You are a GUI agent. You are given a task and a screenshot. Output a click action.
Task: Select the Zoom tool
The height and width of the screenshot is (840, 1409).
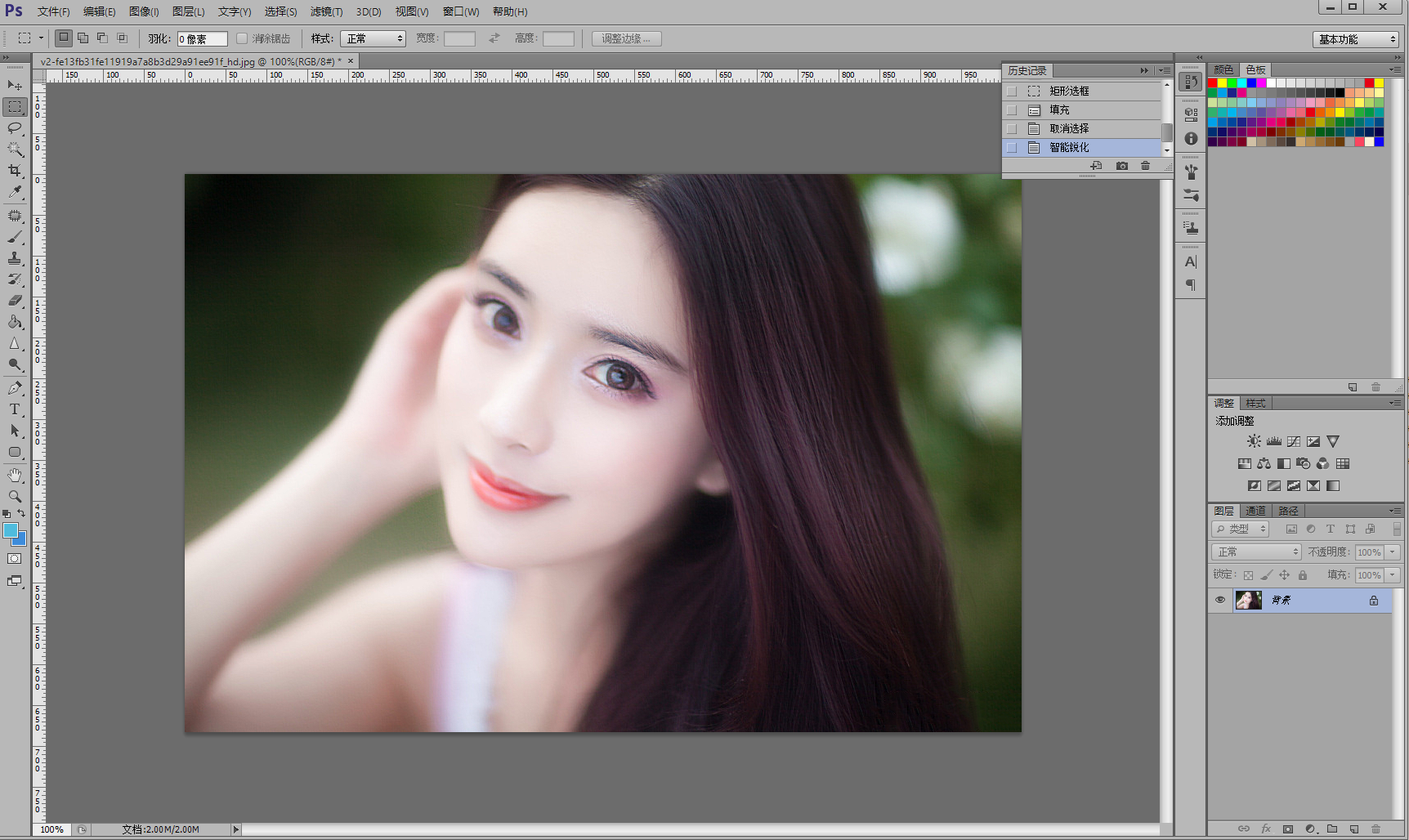coord(15,496)
